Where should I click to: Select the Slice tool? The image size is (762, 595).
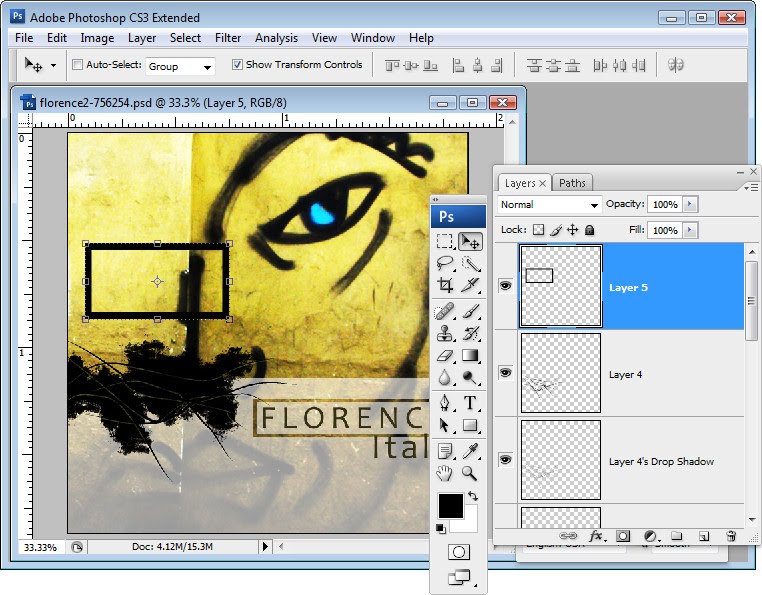pos(470,285)
